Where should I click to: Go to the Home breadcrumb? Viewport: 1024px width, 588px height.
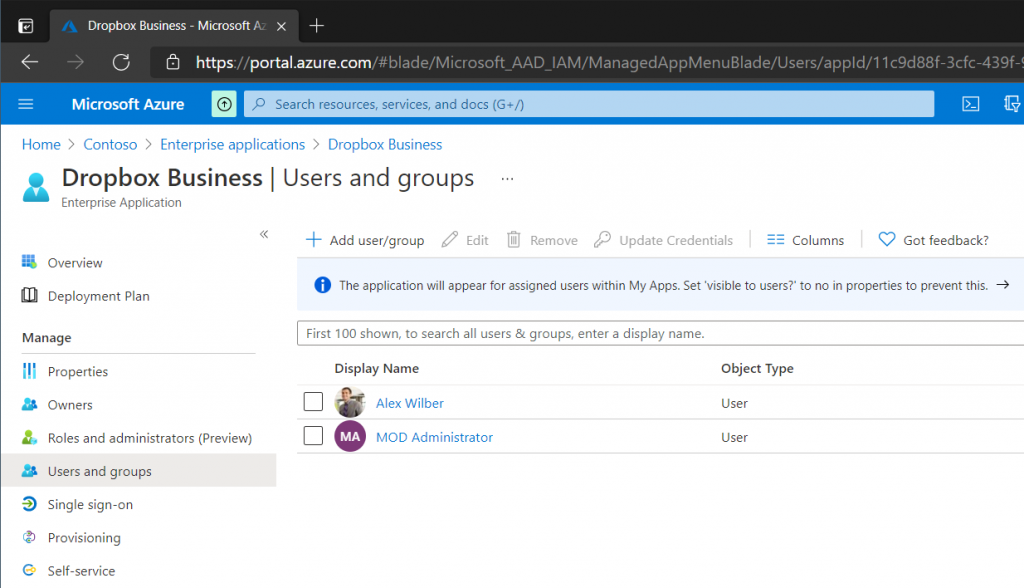(x=41, y=144)
